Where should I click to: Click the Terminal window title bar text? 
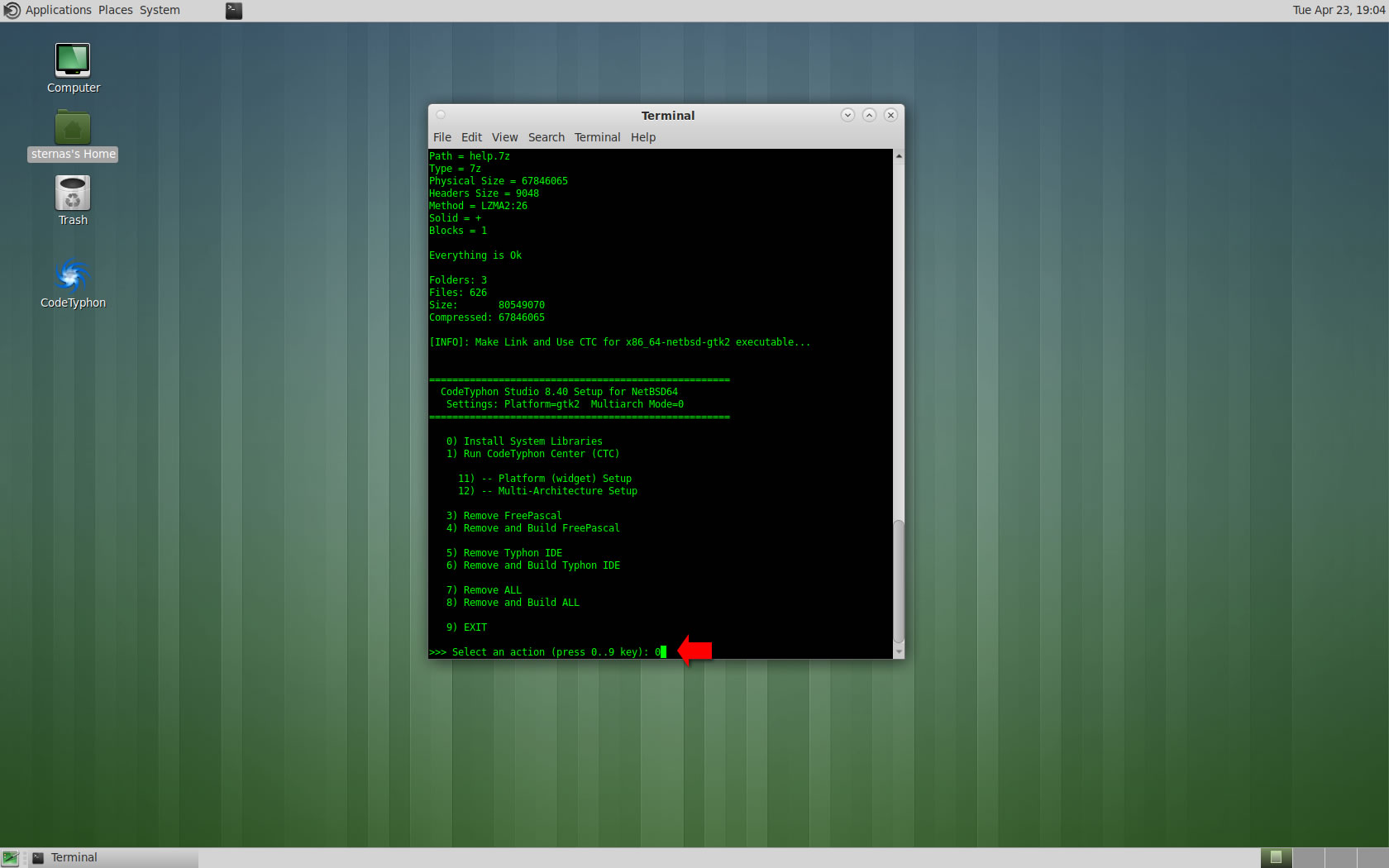[x=668, y=116]
